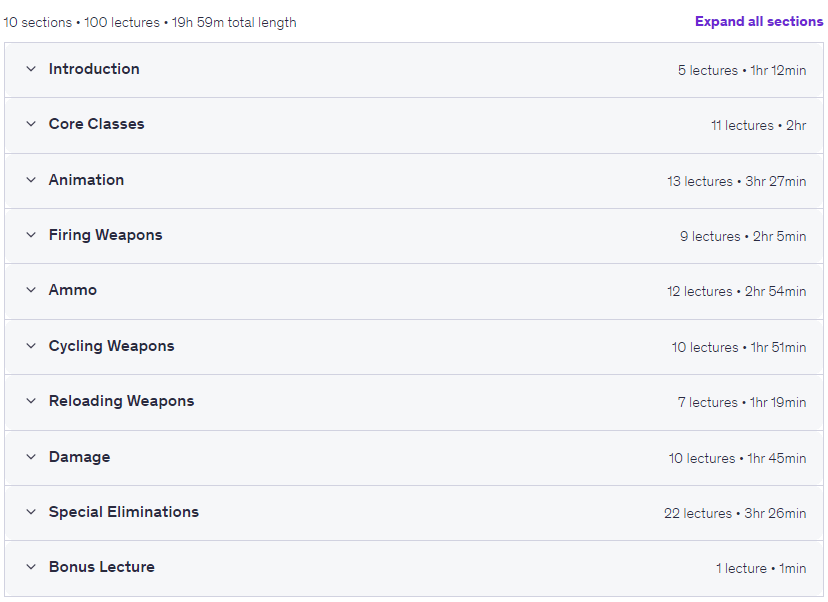Viewport: 828px width, 602px height.
Task: Click the '11 lectures • 2hr' text
Action: 759,125
